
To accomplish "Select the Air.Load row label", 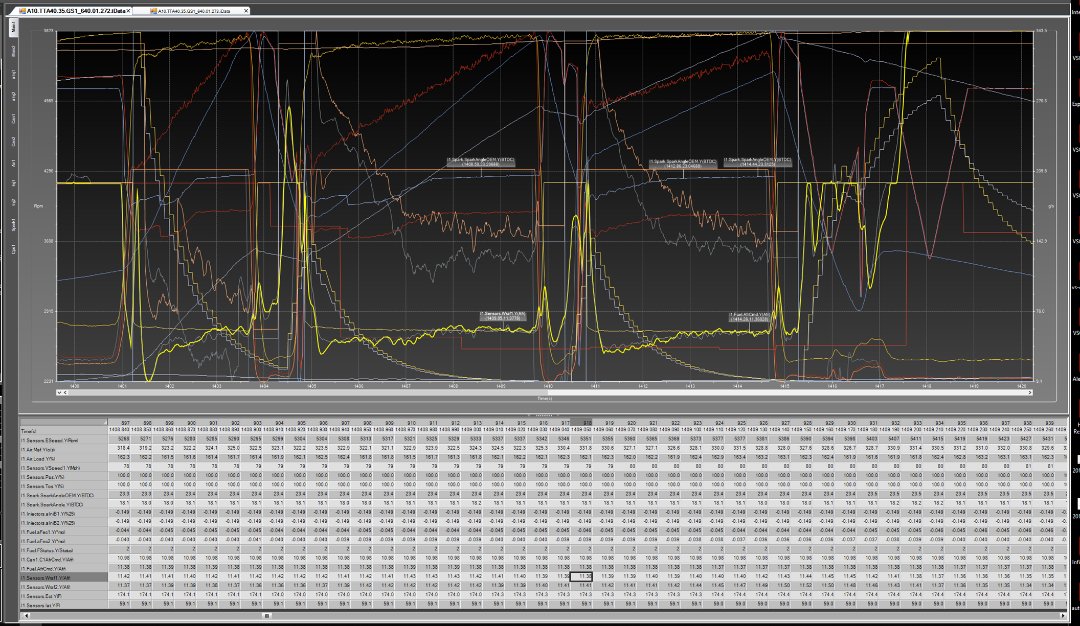I will click(63, 458).
